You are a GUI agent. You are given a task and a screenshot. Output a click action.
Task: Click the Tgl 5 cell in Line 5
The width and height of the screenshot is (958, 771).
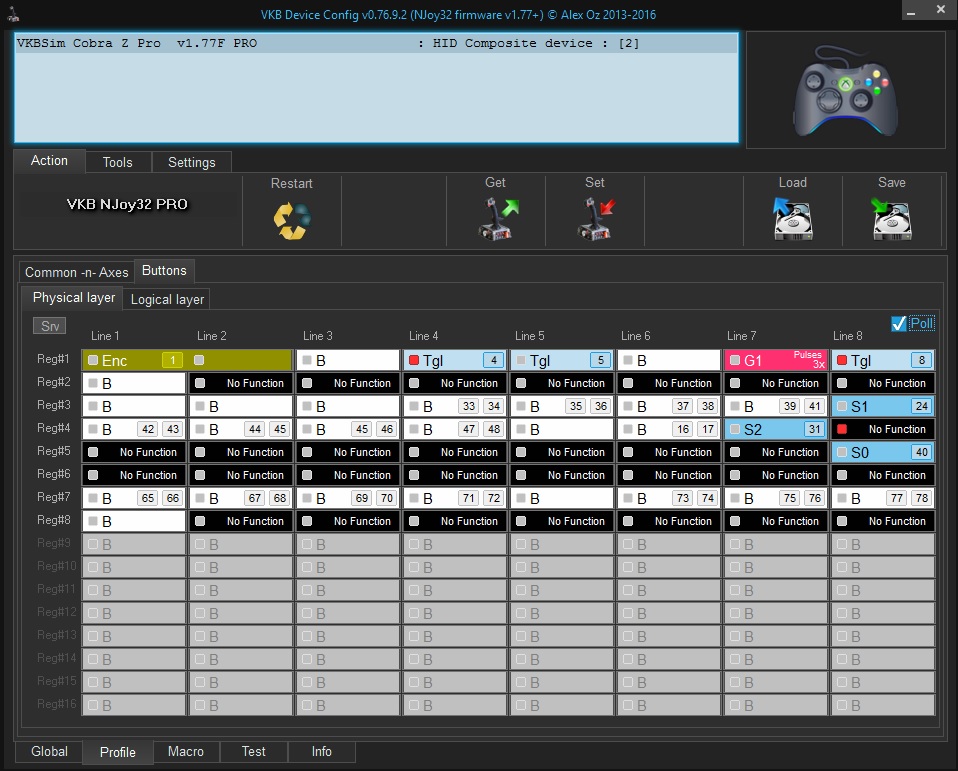[561, 360]
